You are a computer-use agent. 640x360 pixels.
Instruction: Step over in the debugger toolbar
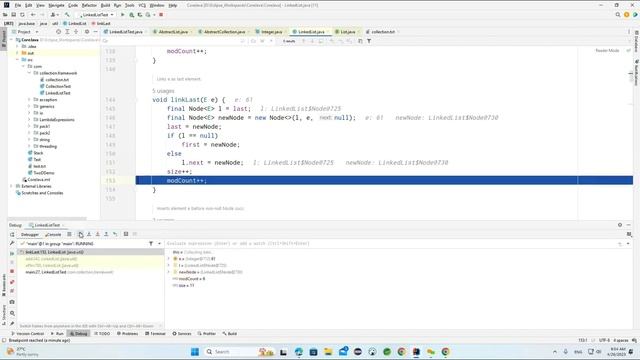[x=80, y=234]
